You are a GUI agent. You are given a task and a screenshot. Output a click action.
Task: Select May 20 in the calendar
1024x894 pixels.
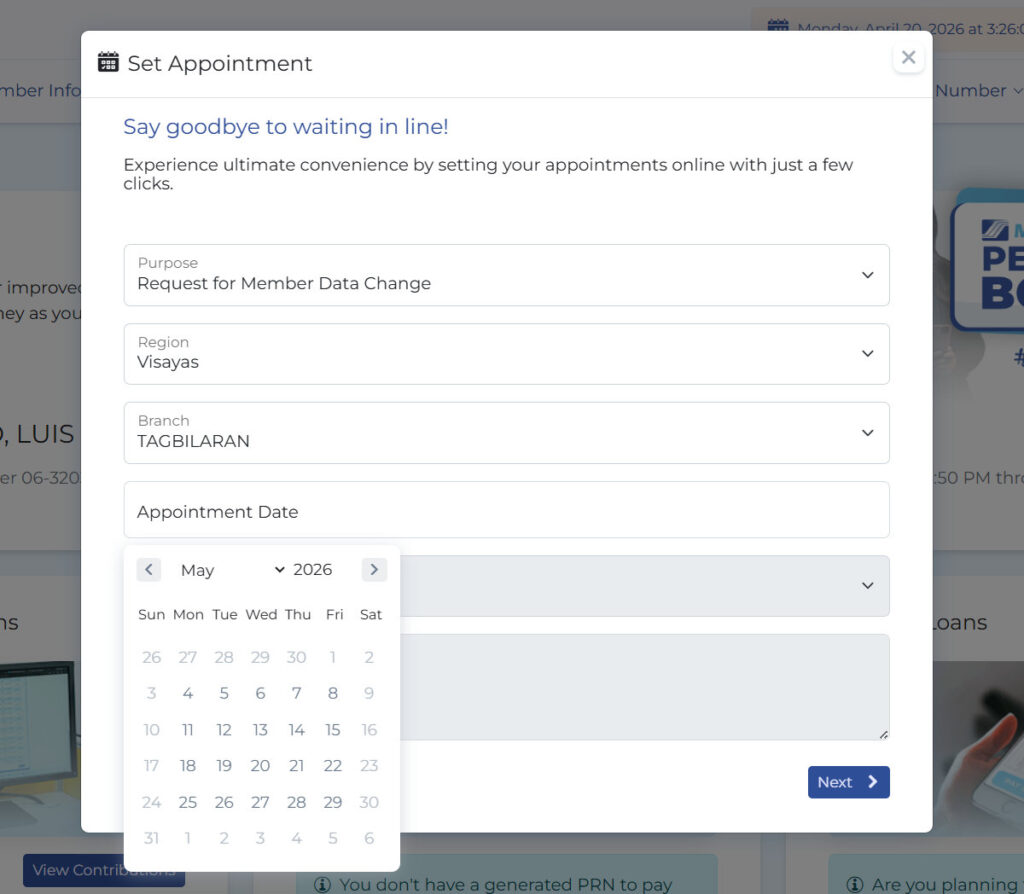(x=260, y=765)
